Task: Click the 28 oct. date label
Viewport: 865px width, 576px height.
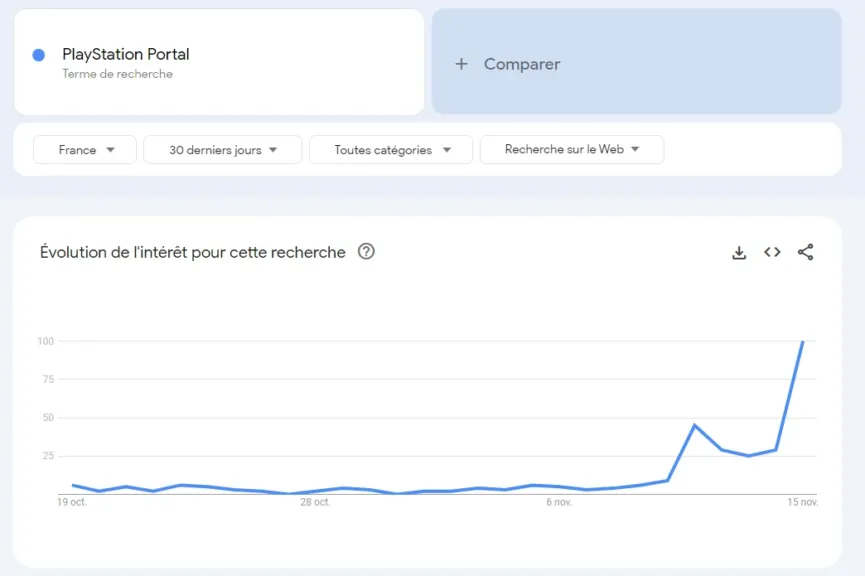Action: pos(315,502)
